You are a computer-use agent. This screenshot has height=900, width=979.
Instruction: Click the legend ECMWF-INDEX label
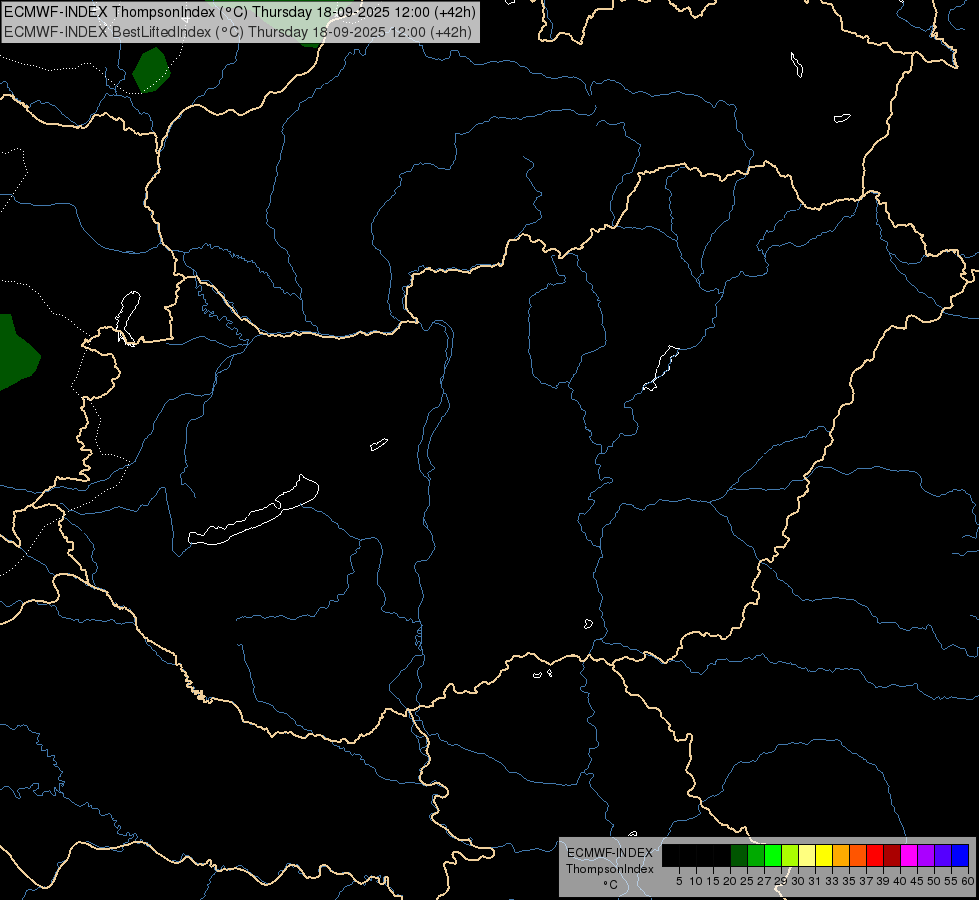pyautogui.click(x=609, y=853)
